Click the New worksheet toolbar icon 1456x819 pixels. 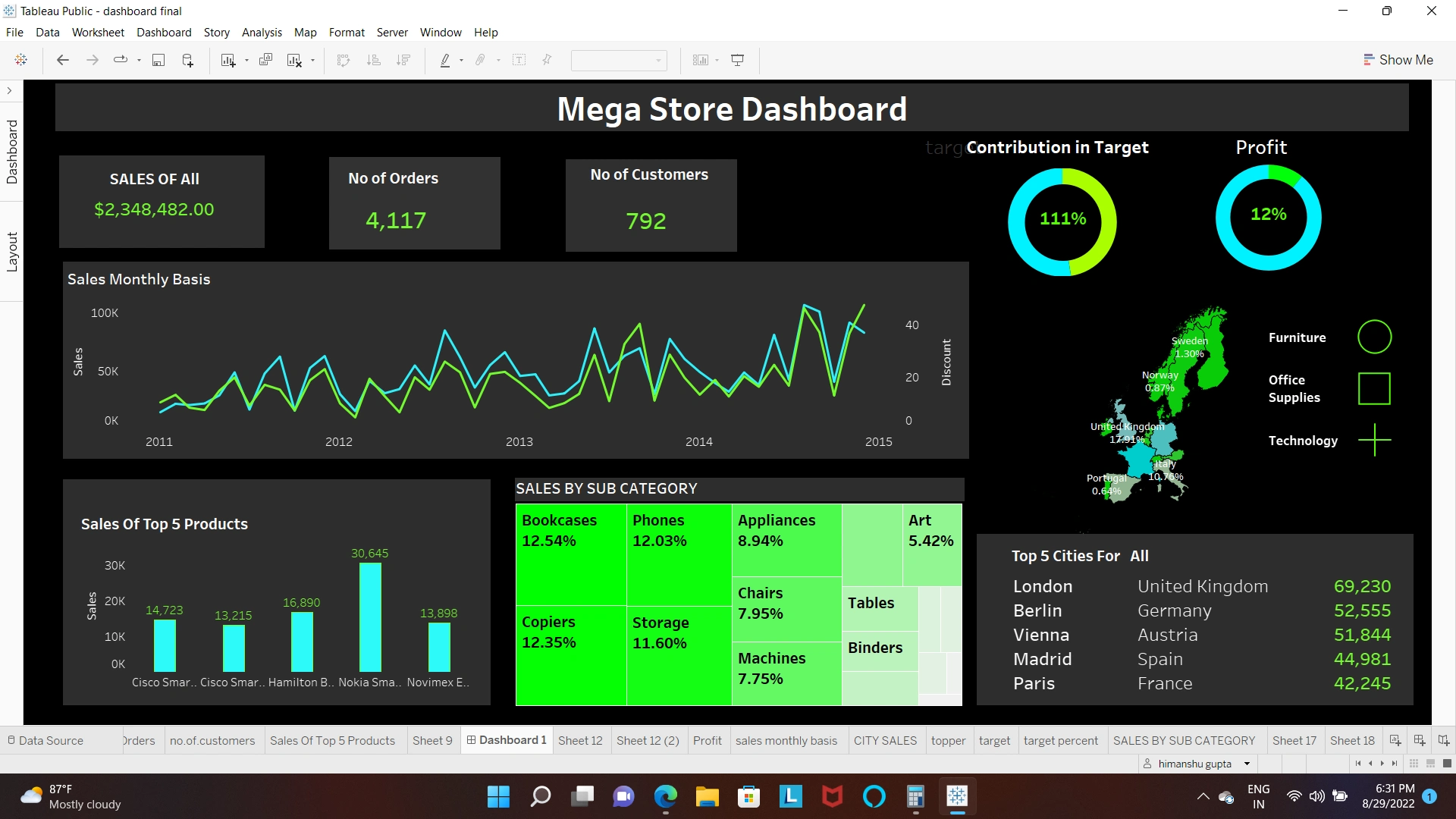[x=227, y=60]
